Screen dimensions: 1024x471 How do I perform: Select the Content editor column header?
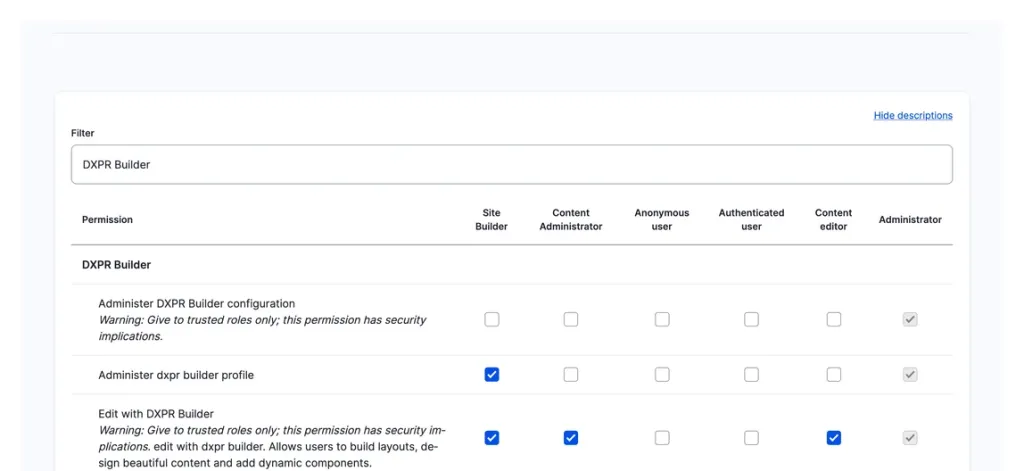[x=834, y=219]
